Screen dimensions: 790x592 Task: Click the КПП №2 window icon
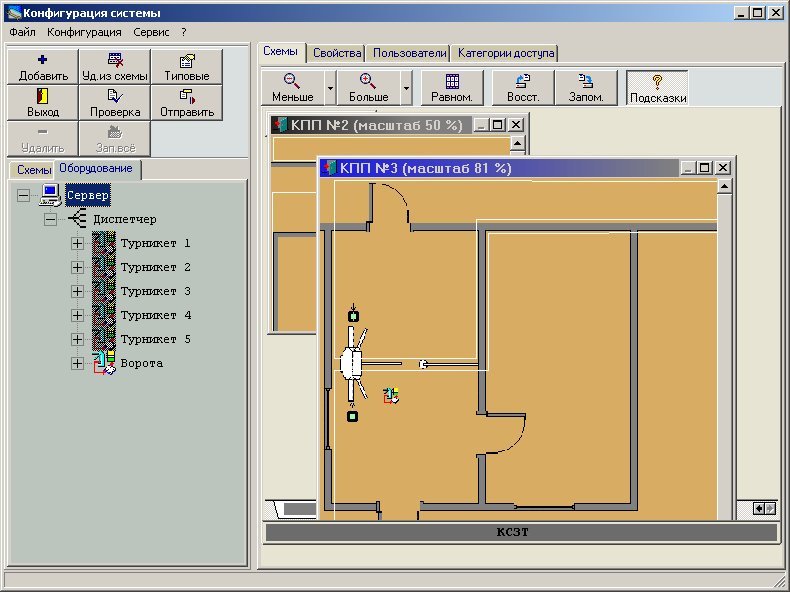pos(280,125)
